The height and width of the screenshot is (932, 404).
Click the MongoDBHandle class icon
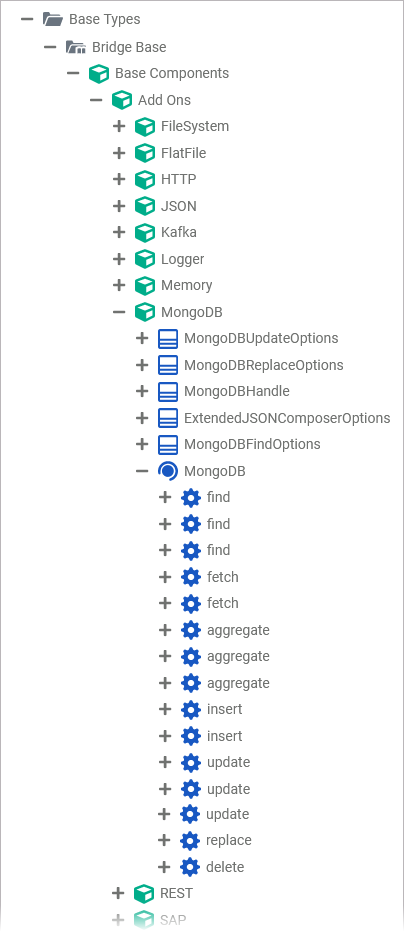click(x=168, y=391)
